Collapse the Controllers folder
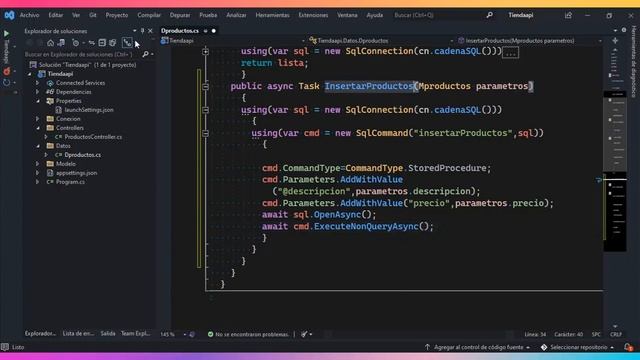Screen dimensions: 640x360 click(38, 128)
